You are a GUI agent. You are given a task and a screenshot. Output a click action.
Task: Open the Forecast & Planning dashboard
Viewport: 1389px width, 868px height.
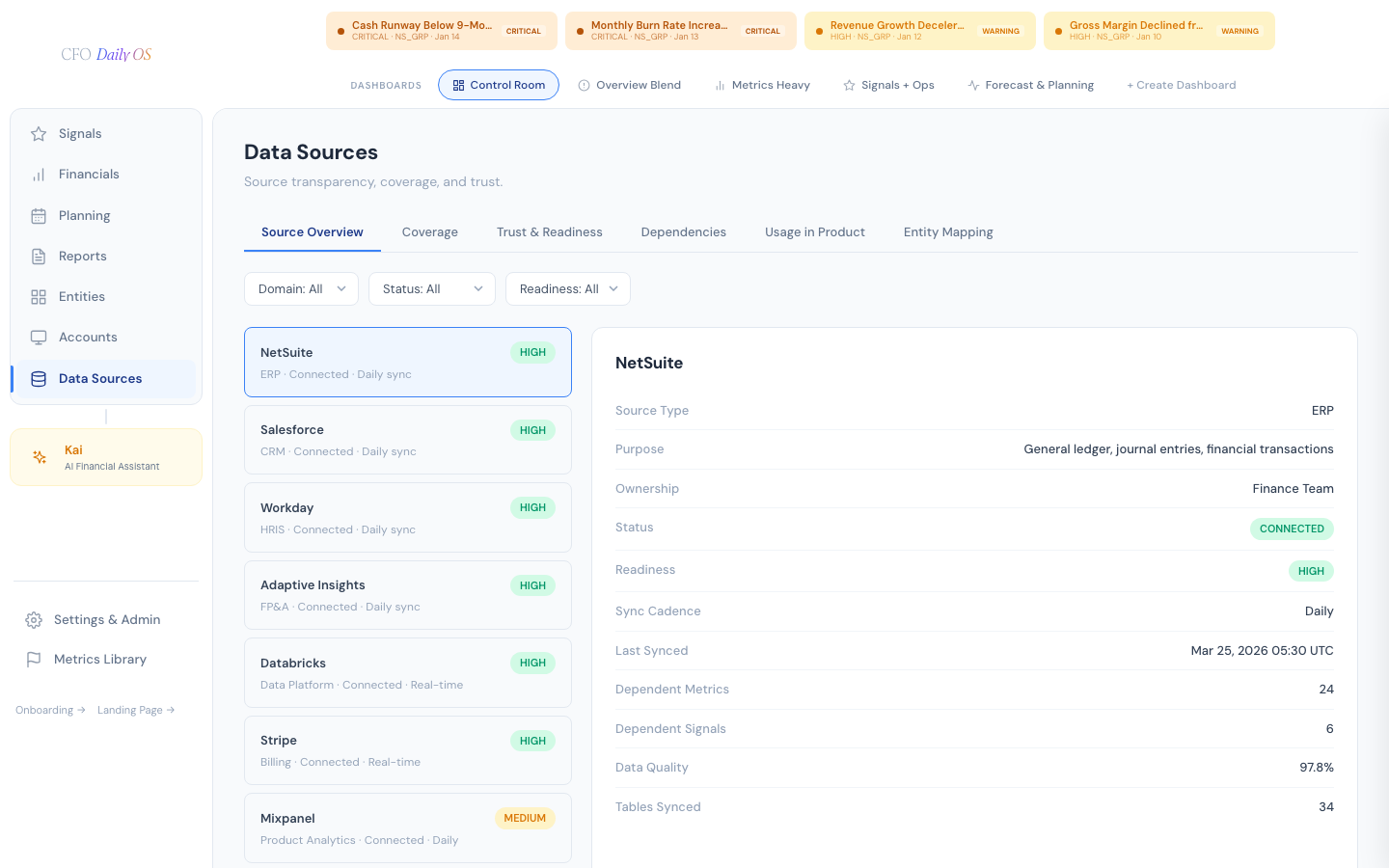(x=1030, y=85)
